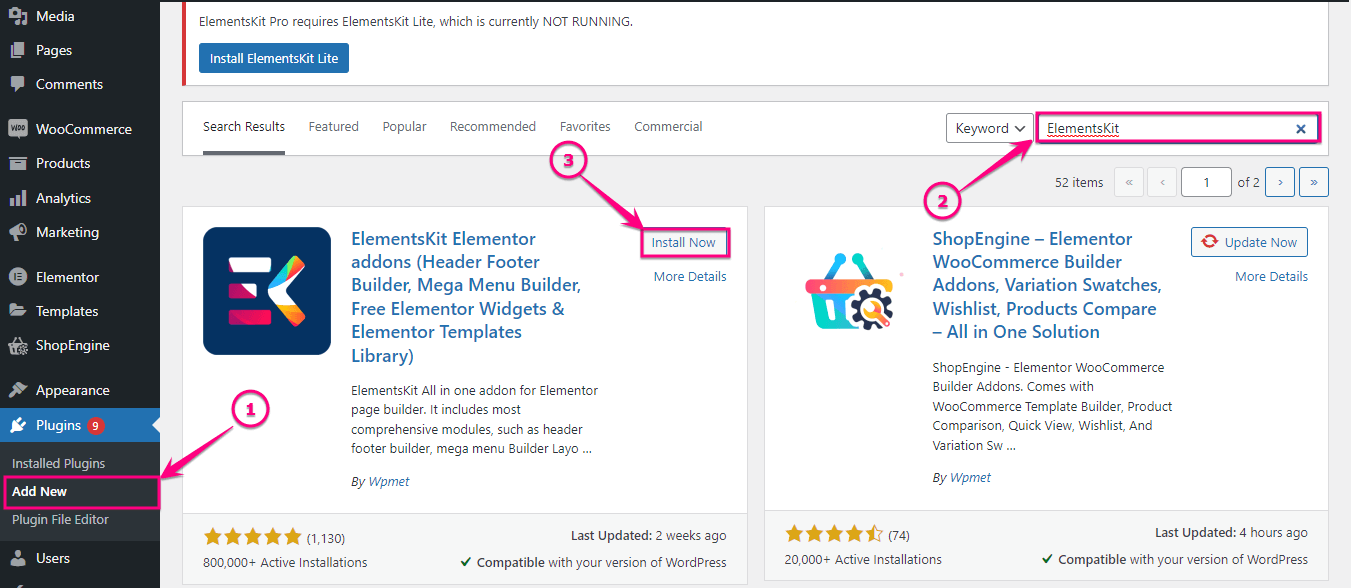Click the Elementor logo icon
1351x588 pixels.
(18, 277)
